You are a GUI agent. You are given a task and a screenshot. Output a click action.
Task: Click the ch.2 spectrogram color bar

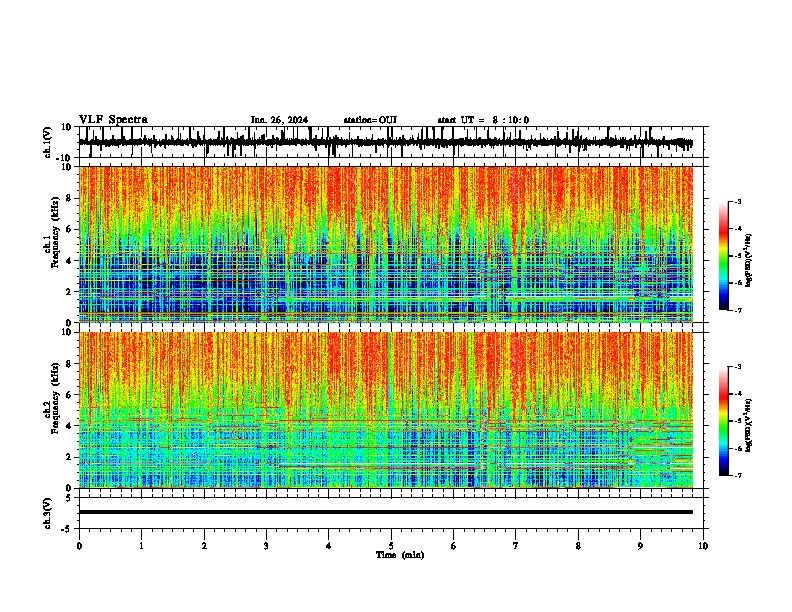pos(723,421)
